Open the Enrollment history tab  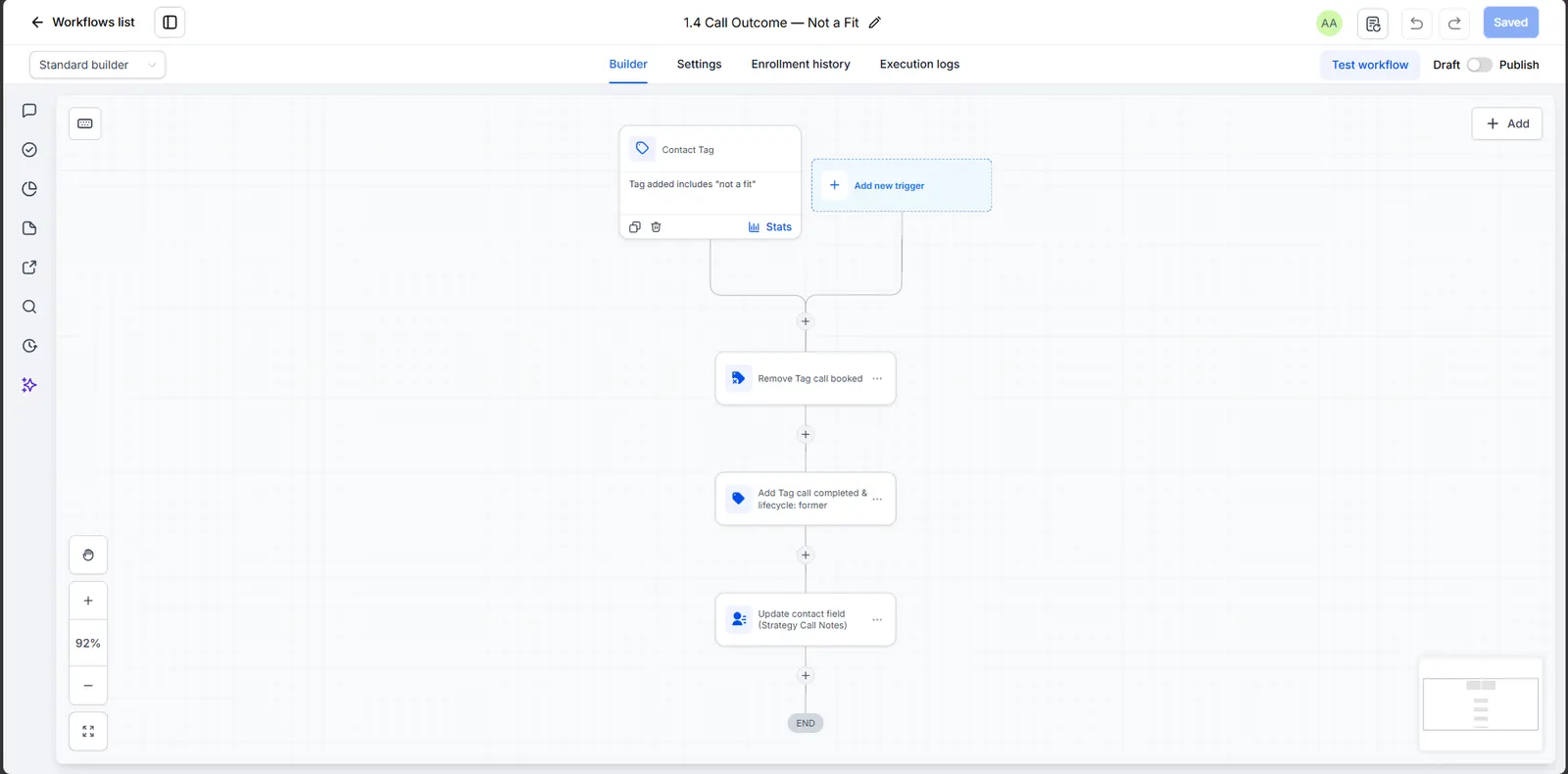click(801, 65)
